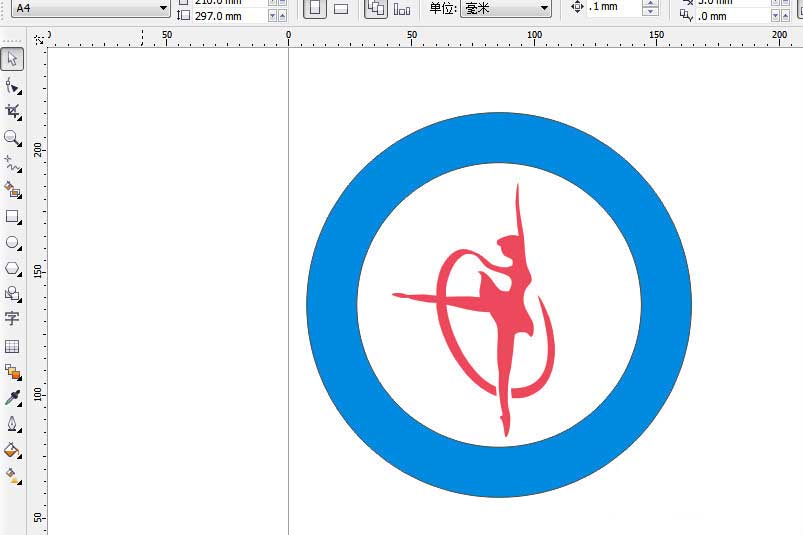Switch page to landscape orientation
The width and height of the screenshot is (803, 535).
coord(341,8)
